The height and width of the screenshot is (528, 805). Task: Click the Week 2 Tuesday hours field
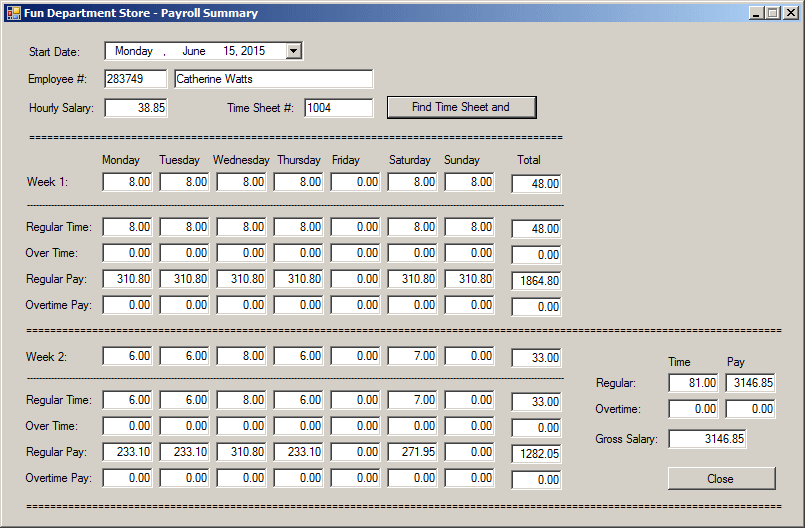pyautogui.click(x=184, y=356)
